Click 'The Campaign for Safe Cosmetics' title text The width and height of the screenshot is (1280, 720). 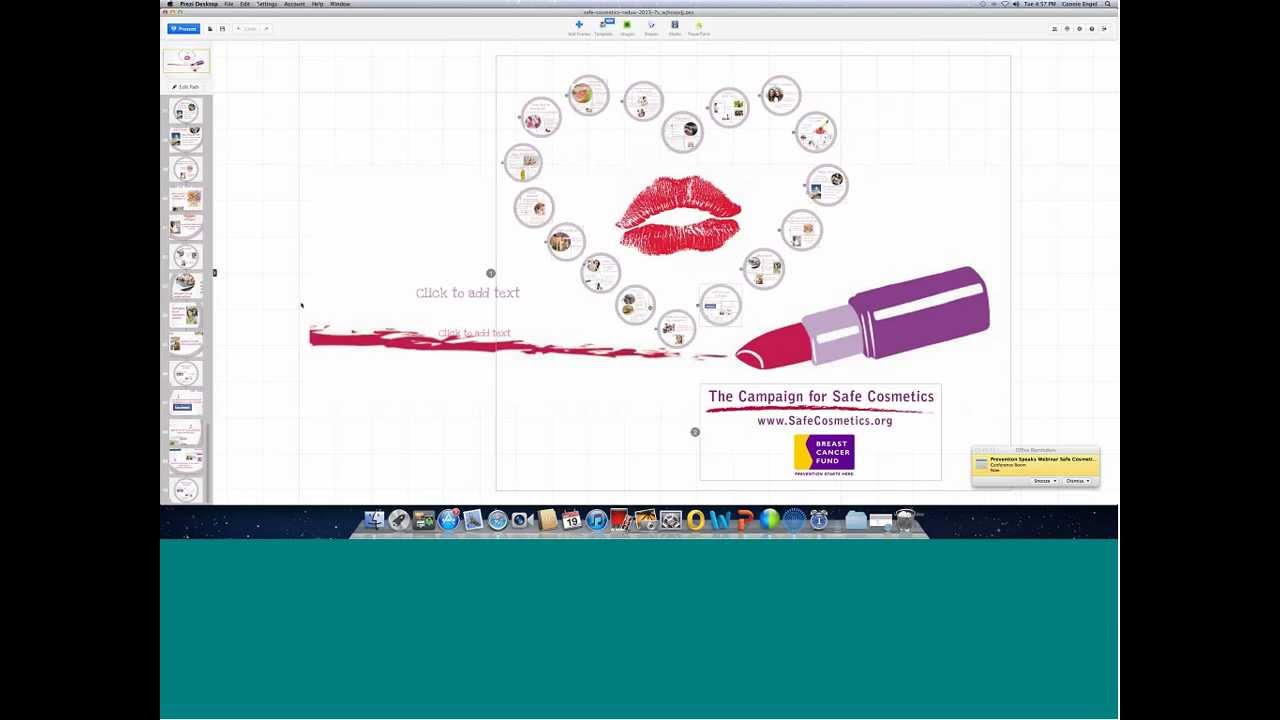tap(821, 397)
